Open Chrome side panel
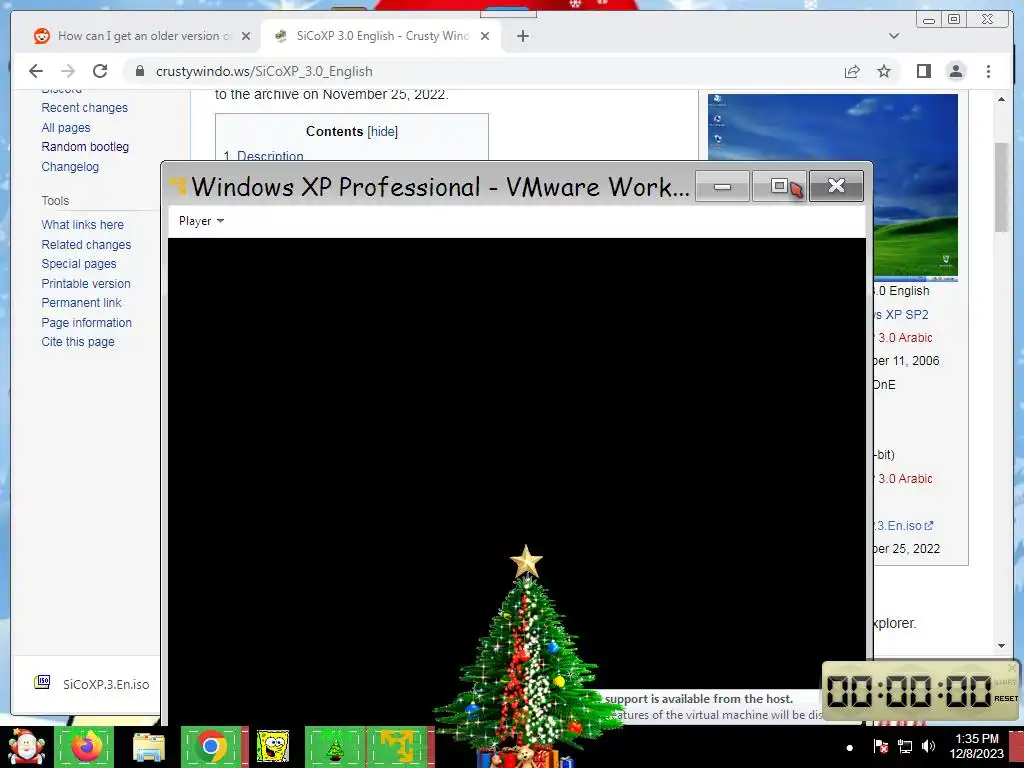This screenshot has width=1024, height=768. click(923, 71)
